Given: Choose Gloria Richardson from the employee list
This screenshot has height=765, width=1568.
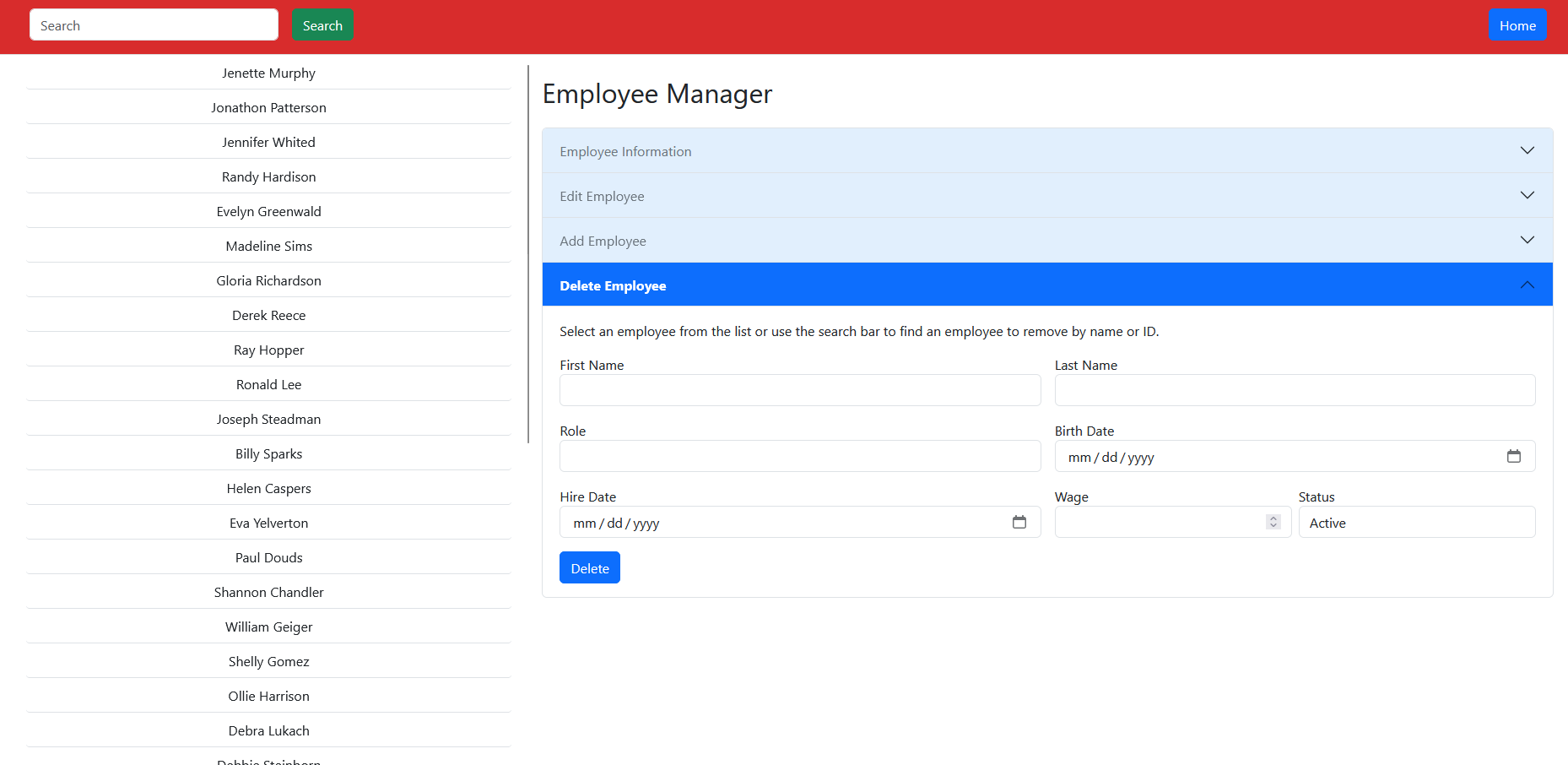Looking at the screenshot, I should point(268,281).
